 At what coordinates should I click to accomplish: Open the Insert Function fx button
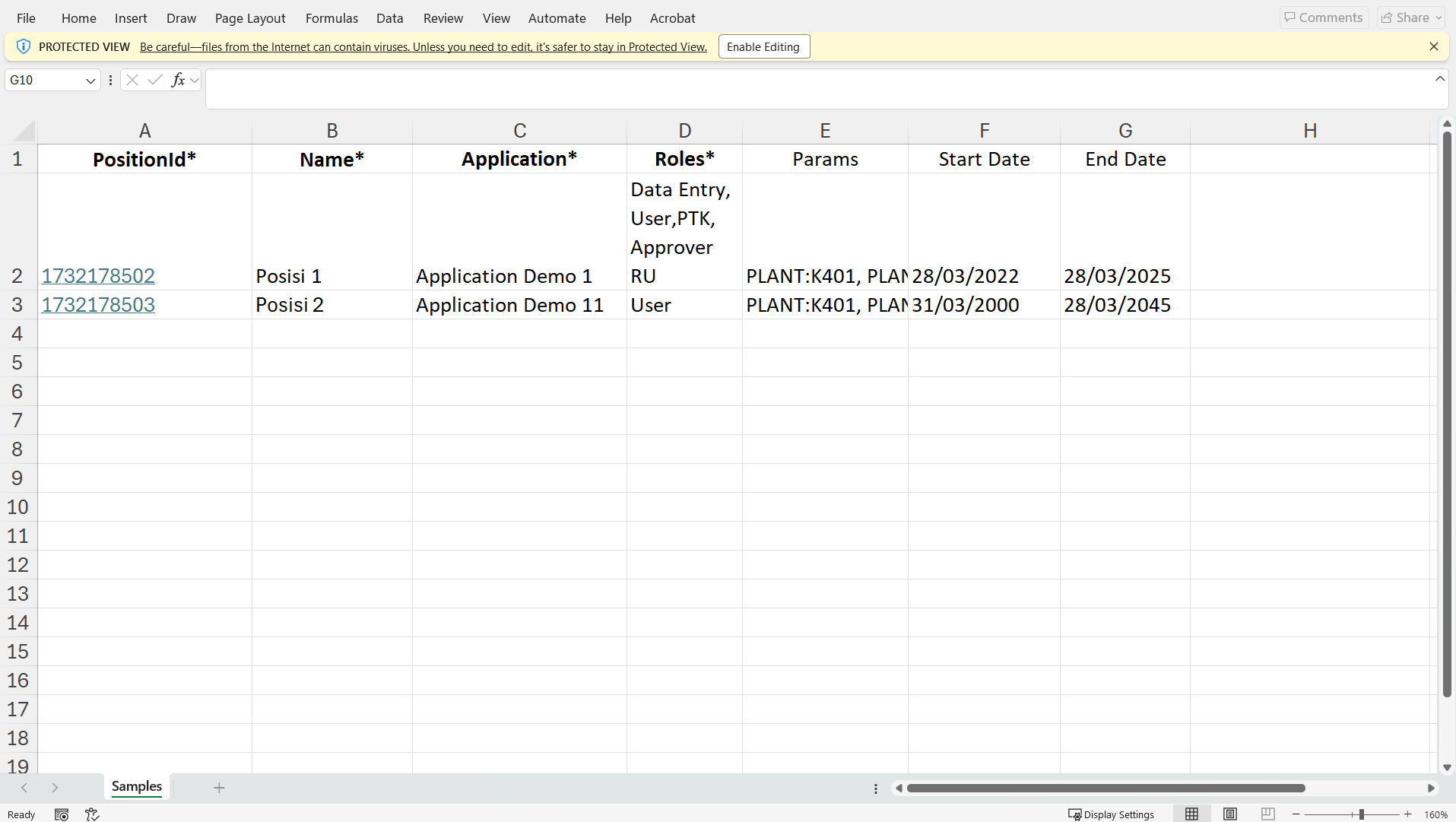click(178, 80)
